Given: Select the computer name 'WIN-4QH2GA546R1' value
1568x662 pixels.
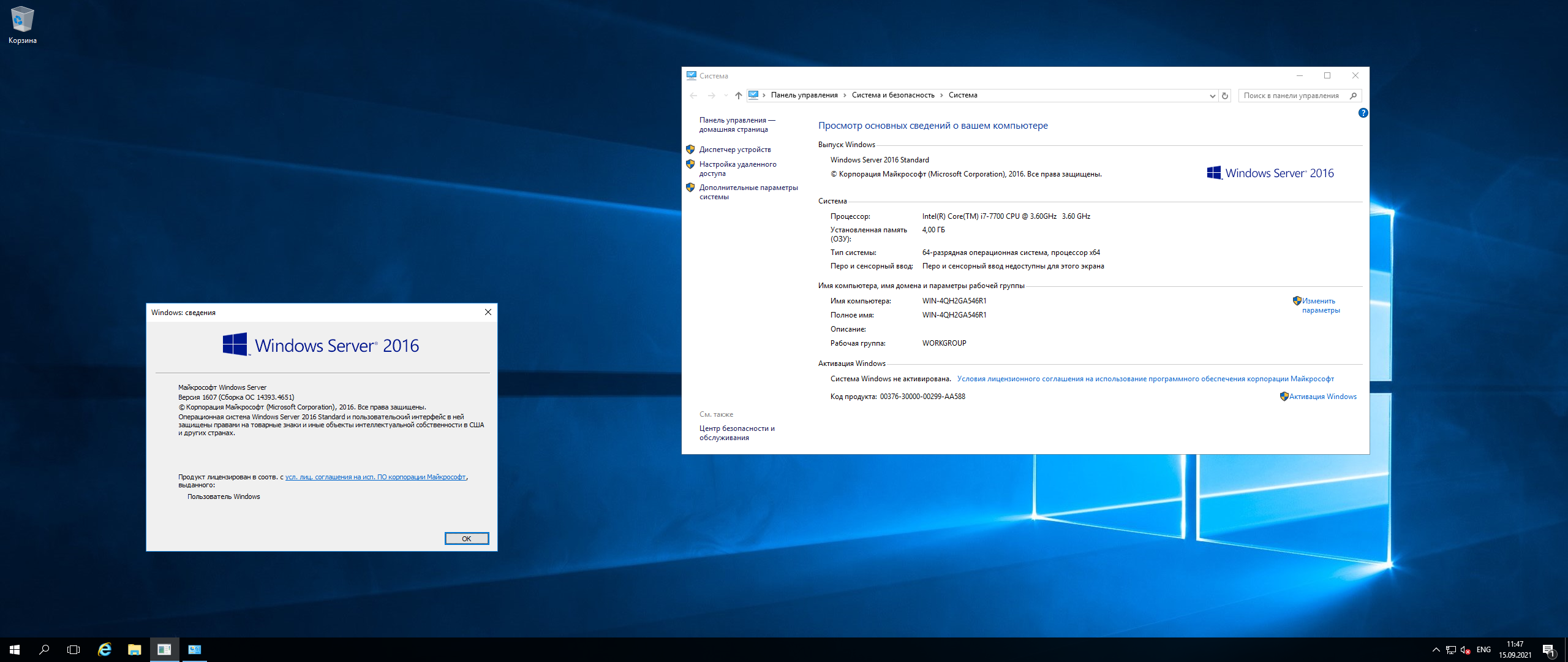Looking at the screenshot, I should [x=954, y=301].
